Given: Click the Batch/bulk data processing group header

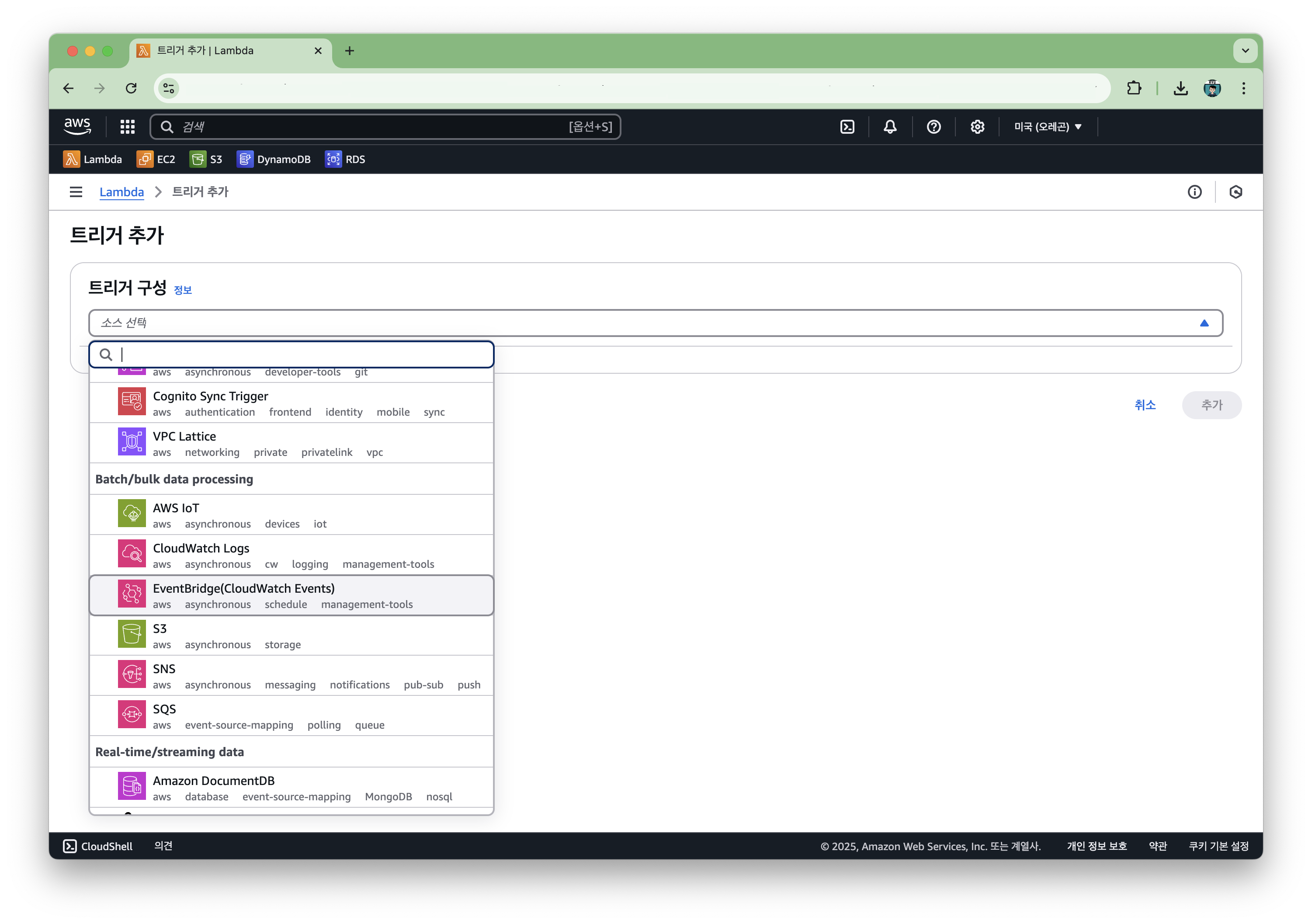Looking at the screenshot, I should [292, 479].
